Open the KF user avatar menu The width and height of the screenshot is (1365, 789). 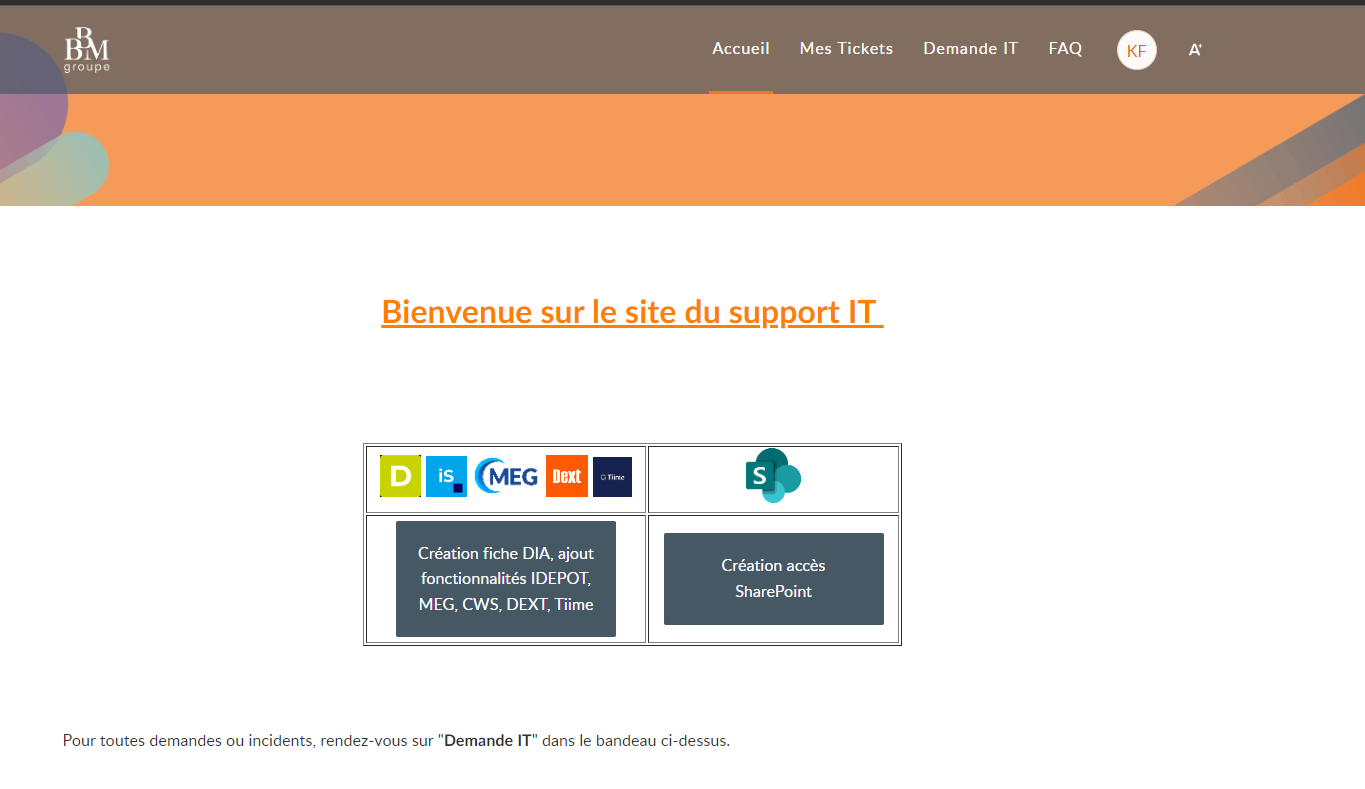click(1136, 50)
